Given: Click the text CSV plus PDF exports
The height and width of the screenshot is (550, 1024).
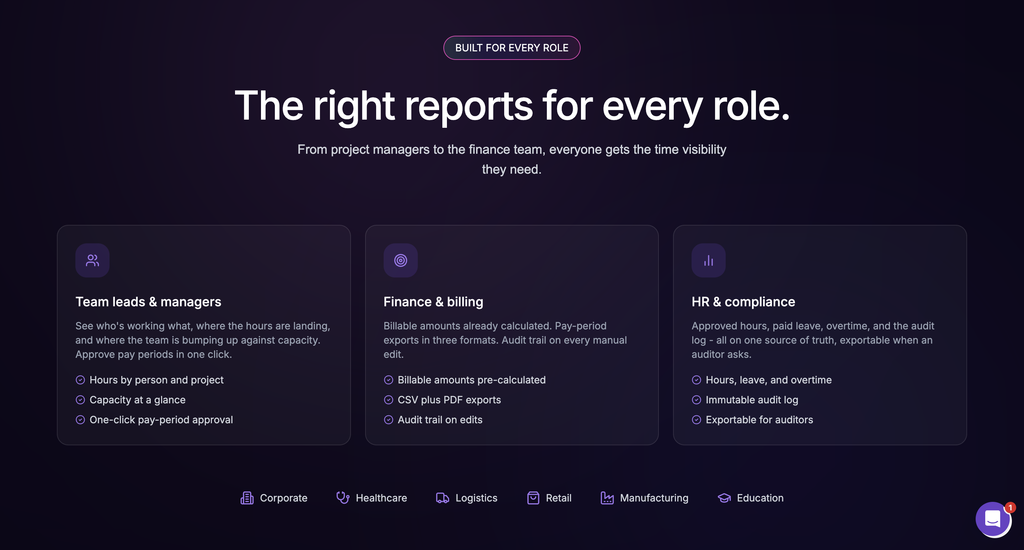Looking at the screenshot, I should tap(449, 400).
